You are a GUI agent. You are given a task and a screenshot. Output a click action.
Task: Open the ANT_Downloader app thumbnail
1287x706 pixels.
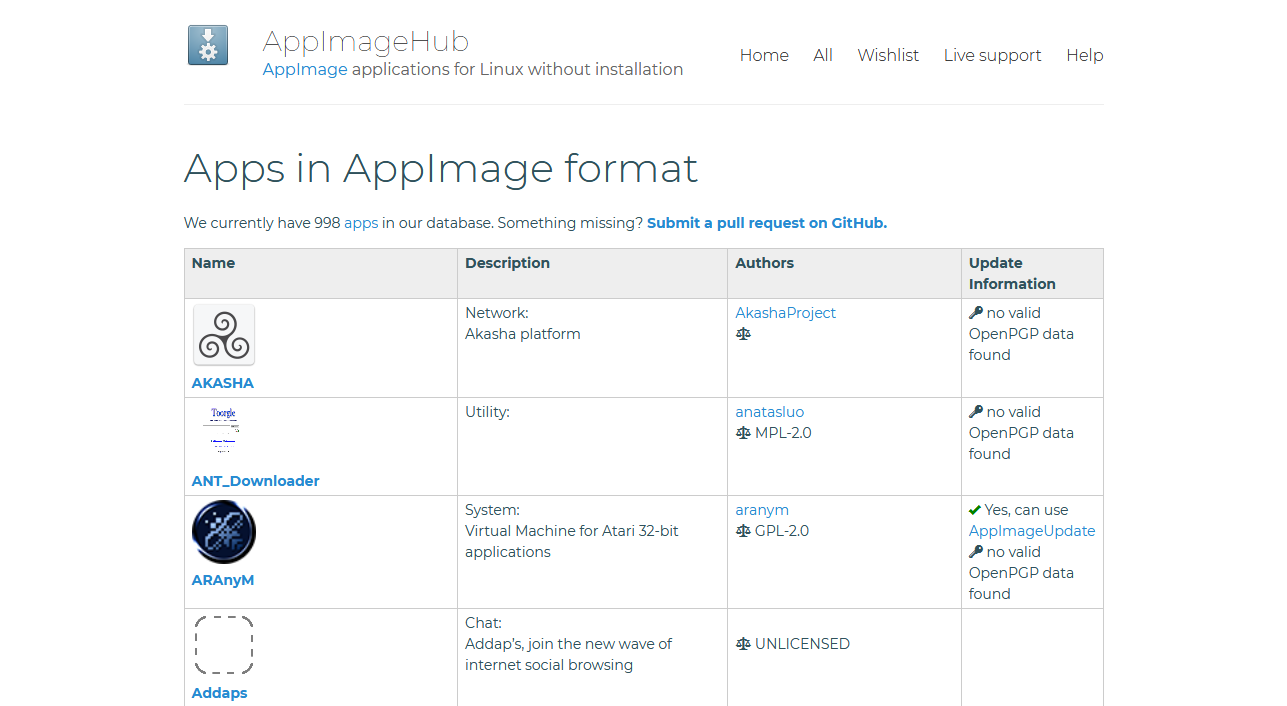(224, 433)
